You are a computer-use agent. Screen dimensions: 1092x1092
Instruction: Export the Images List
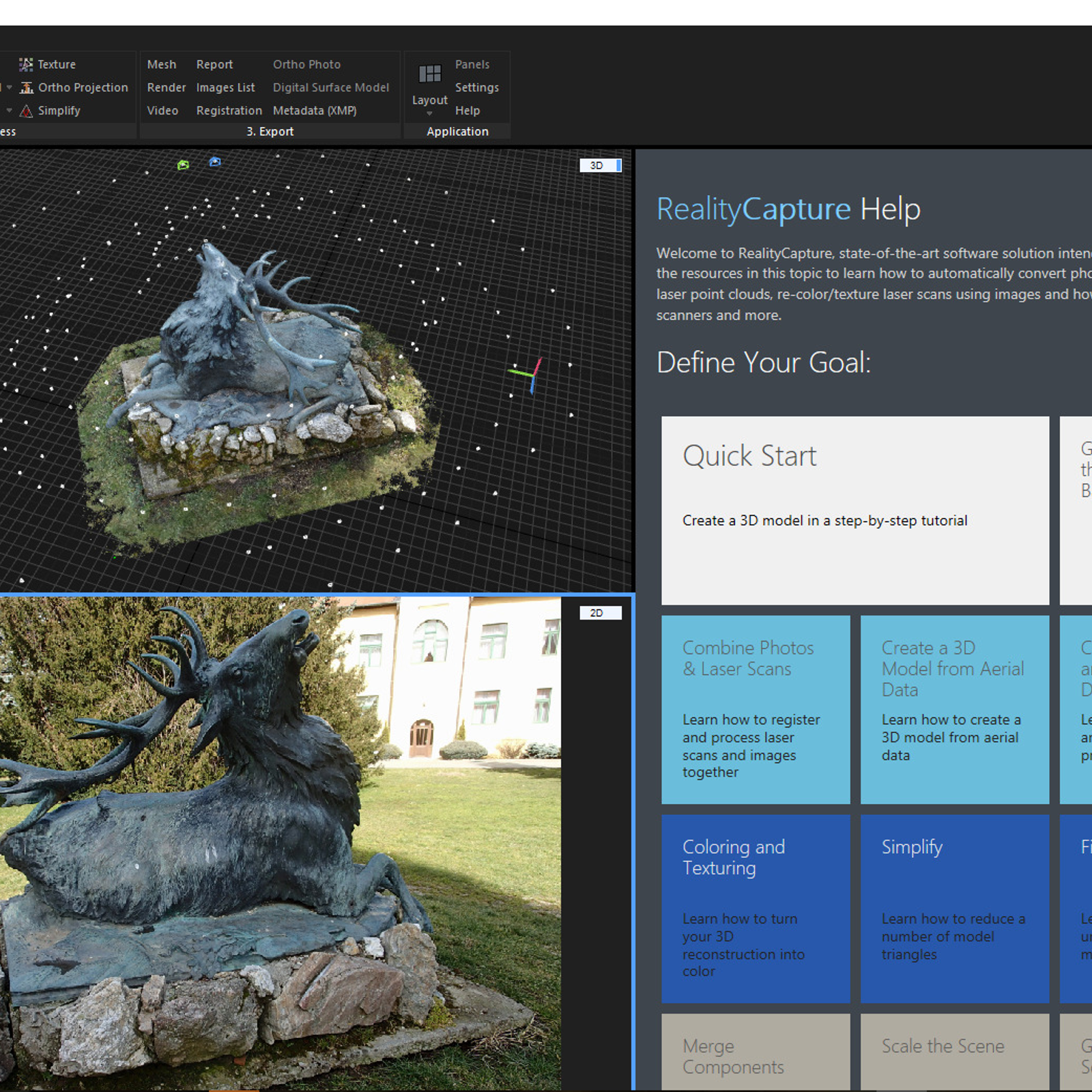(225, 87)
